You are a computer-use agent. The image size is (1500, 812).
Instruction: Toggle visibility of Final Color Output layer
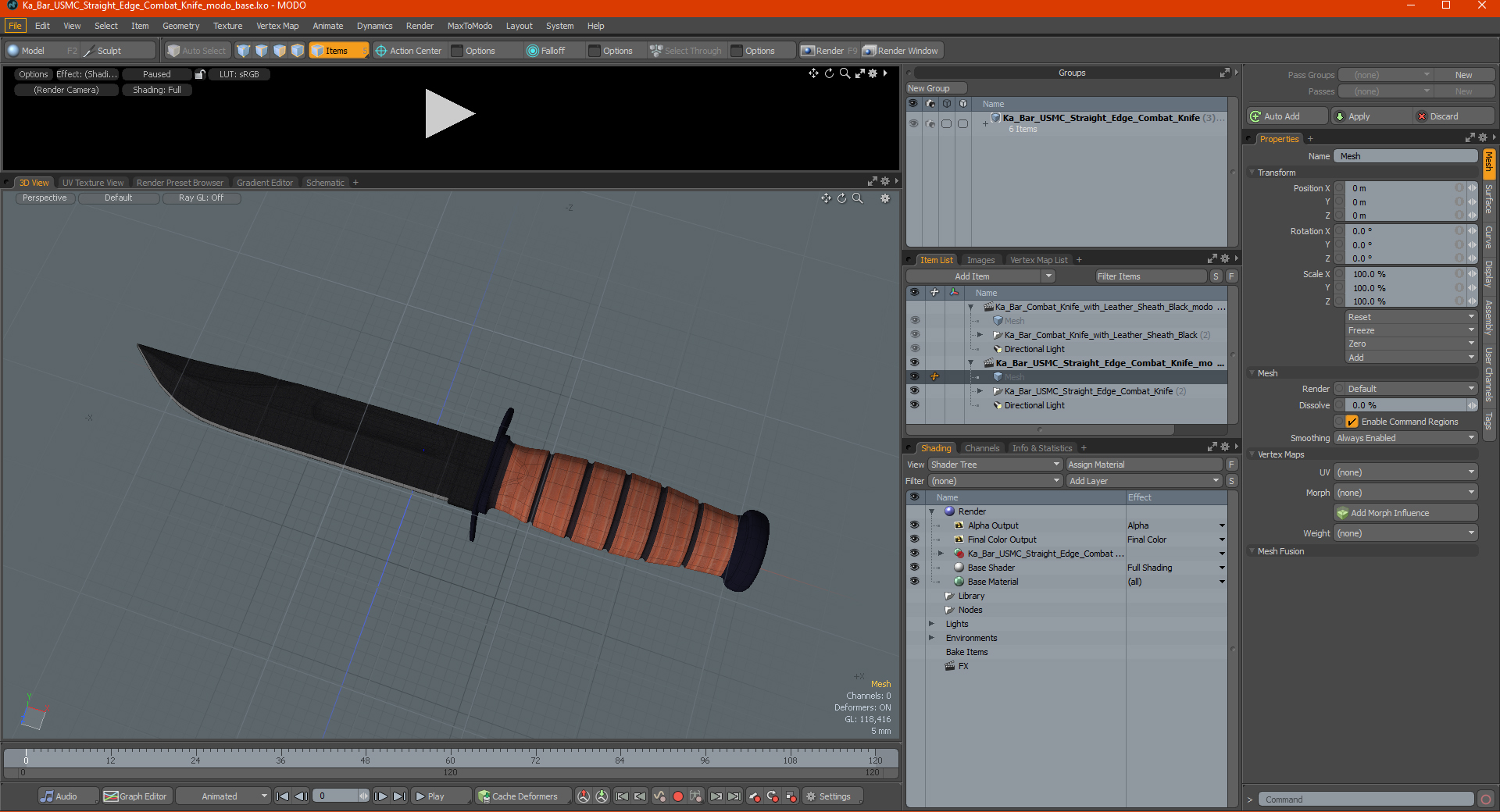click(914, 540)
